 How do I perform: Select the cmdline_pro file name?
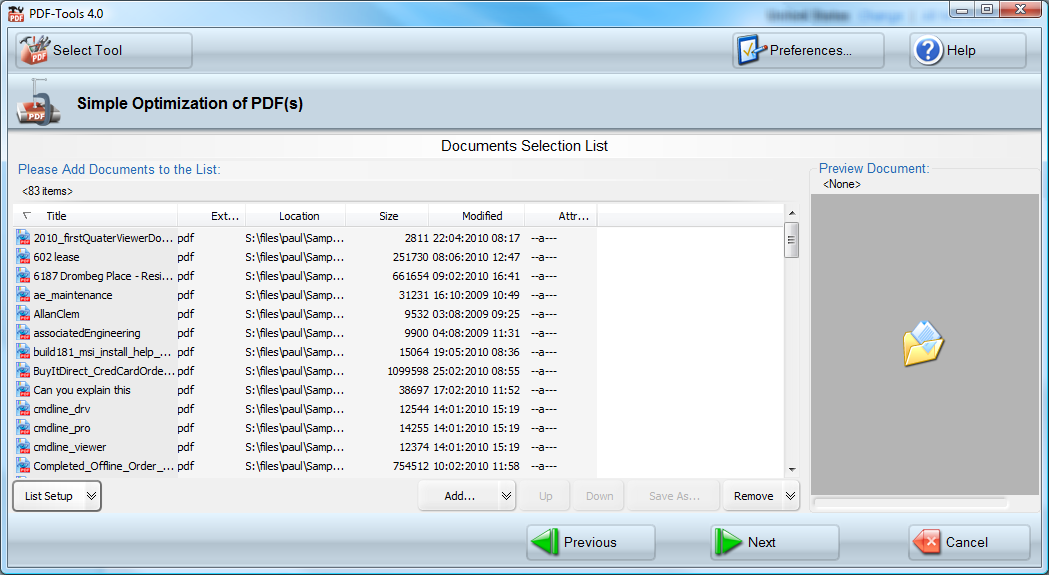click(x=62, y=428)
